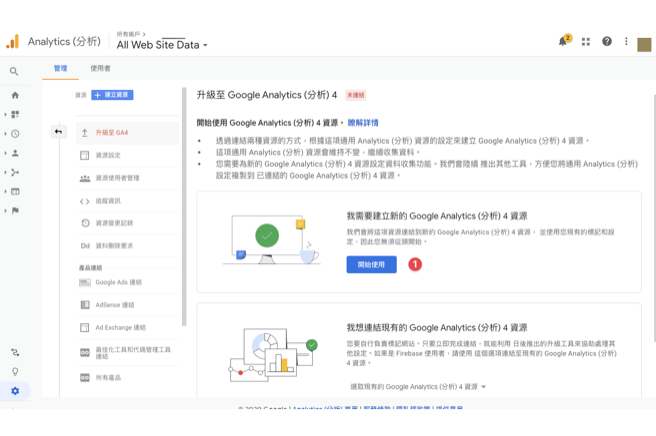Select 資源設定 menu item

(x=127, y=155)
